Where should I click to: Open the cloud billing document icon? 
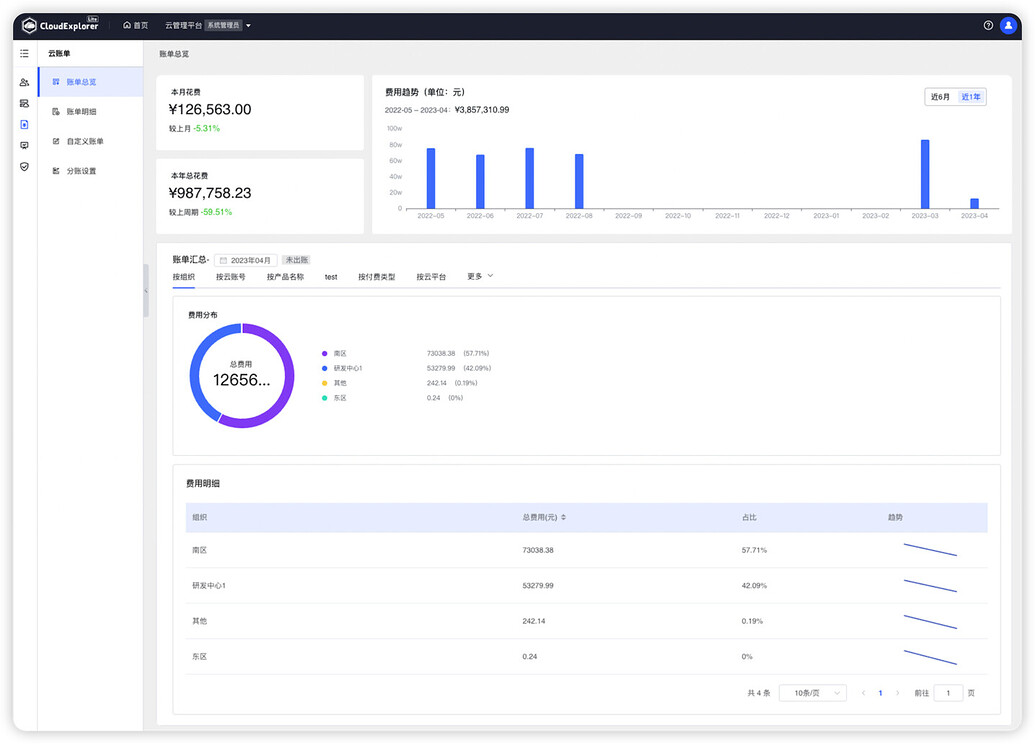24,125
